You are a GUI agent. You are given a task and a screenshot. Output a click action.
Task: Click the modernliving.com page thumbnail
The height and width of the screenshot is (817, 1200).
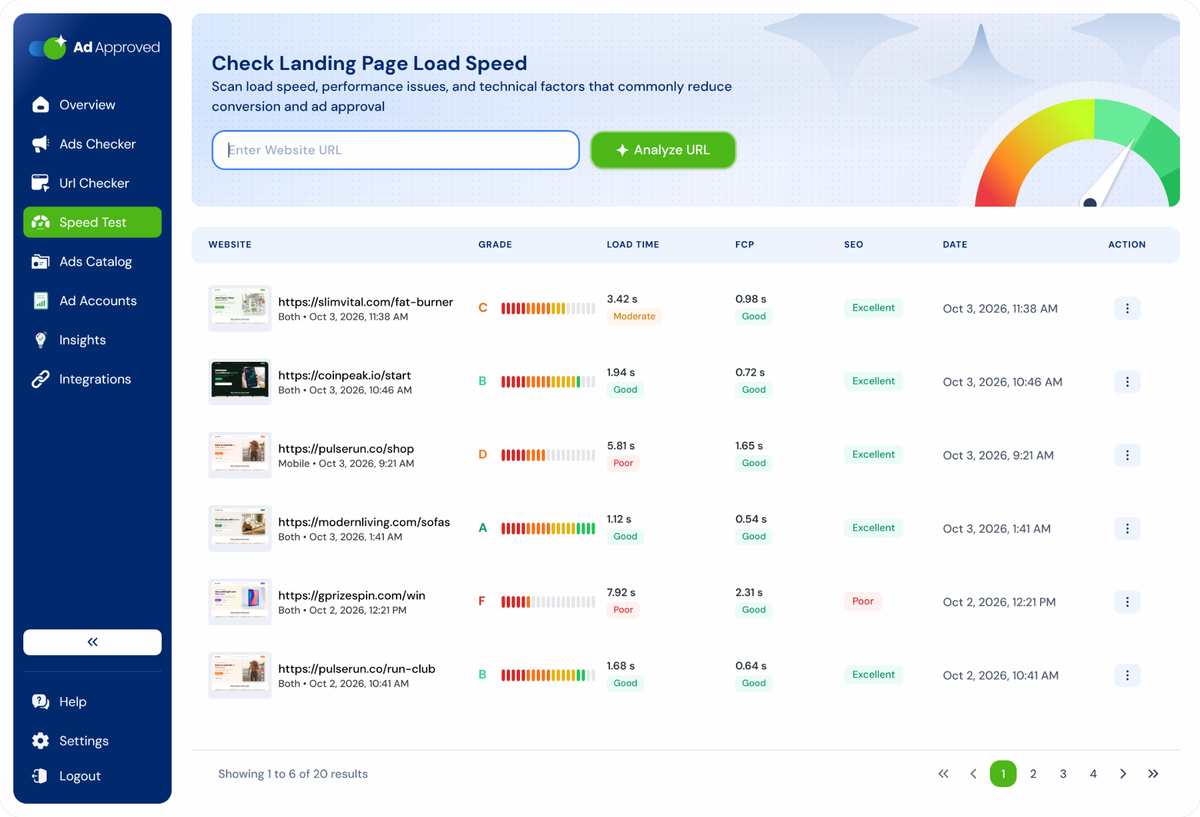(240, 529)
